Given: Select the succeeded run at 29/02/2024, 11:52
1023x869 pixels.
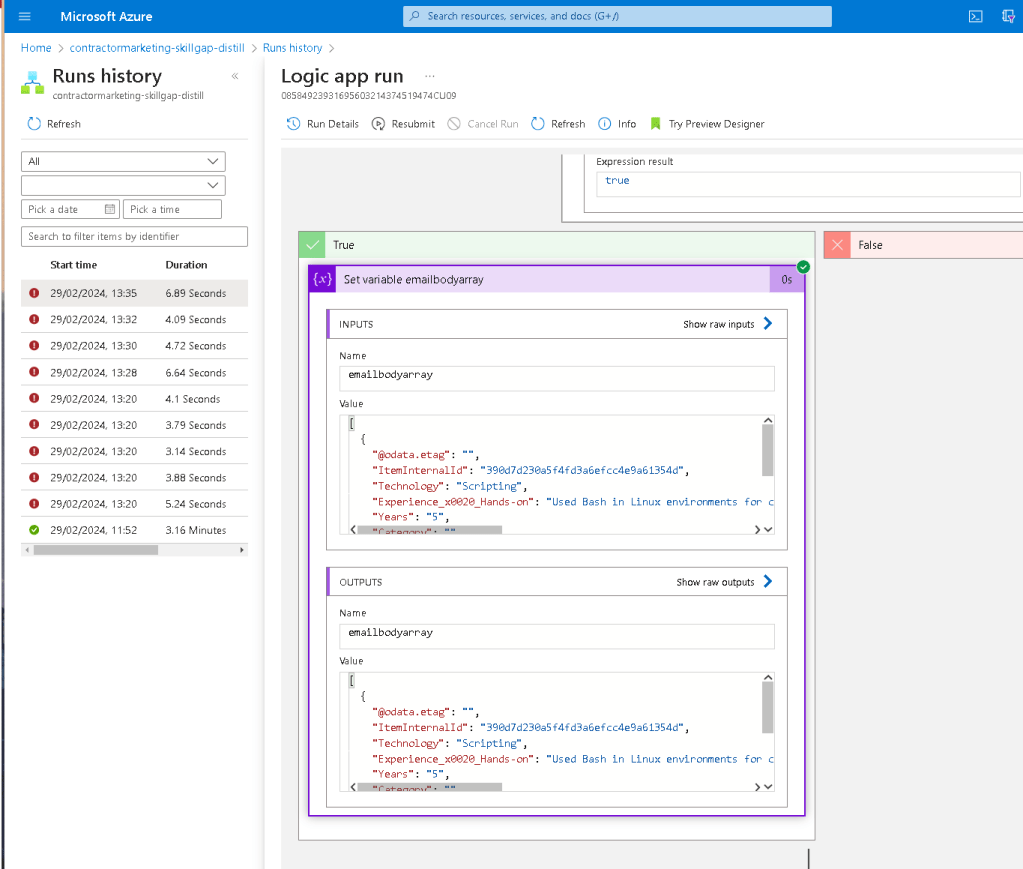Looking at the screenshot, I should click(x=134, y=530).
